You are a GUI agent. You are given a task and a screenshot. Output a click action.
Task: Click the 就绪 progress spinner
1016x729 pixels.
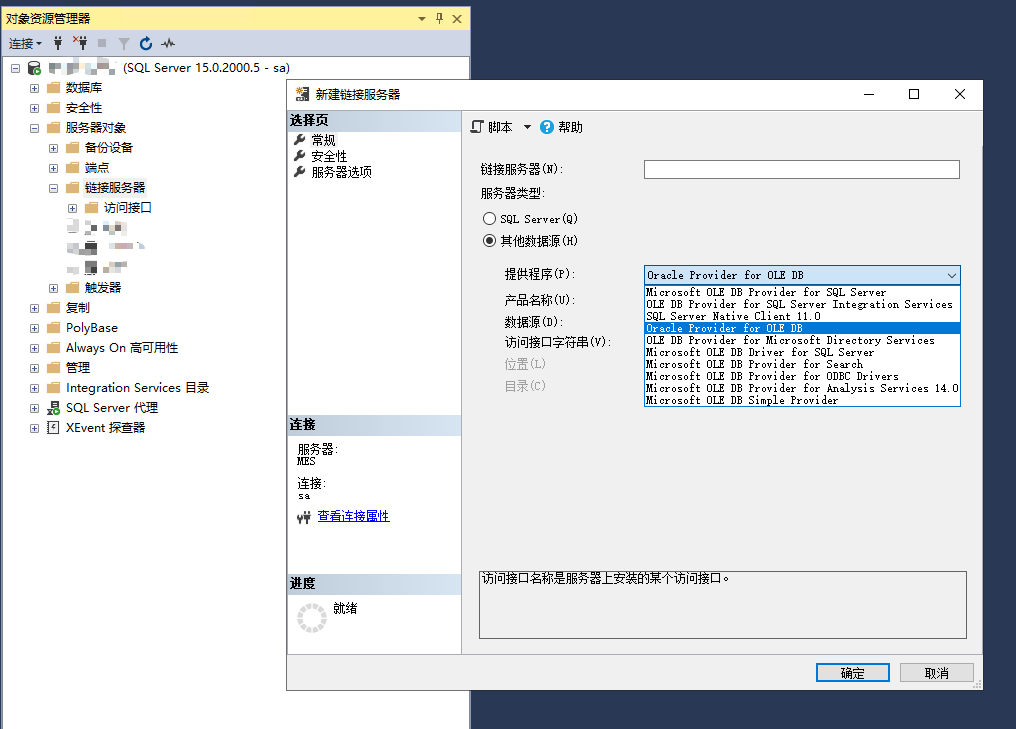tap(311, 617)
